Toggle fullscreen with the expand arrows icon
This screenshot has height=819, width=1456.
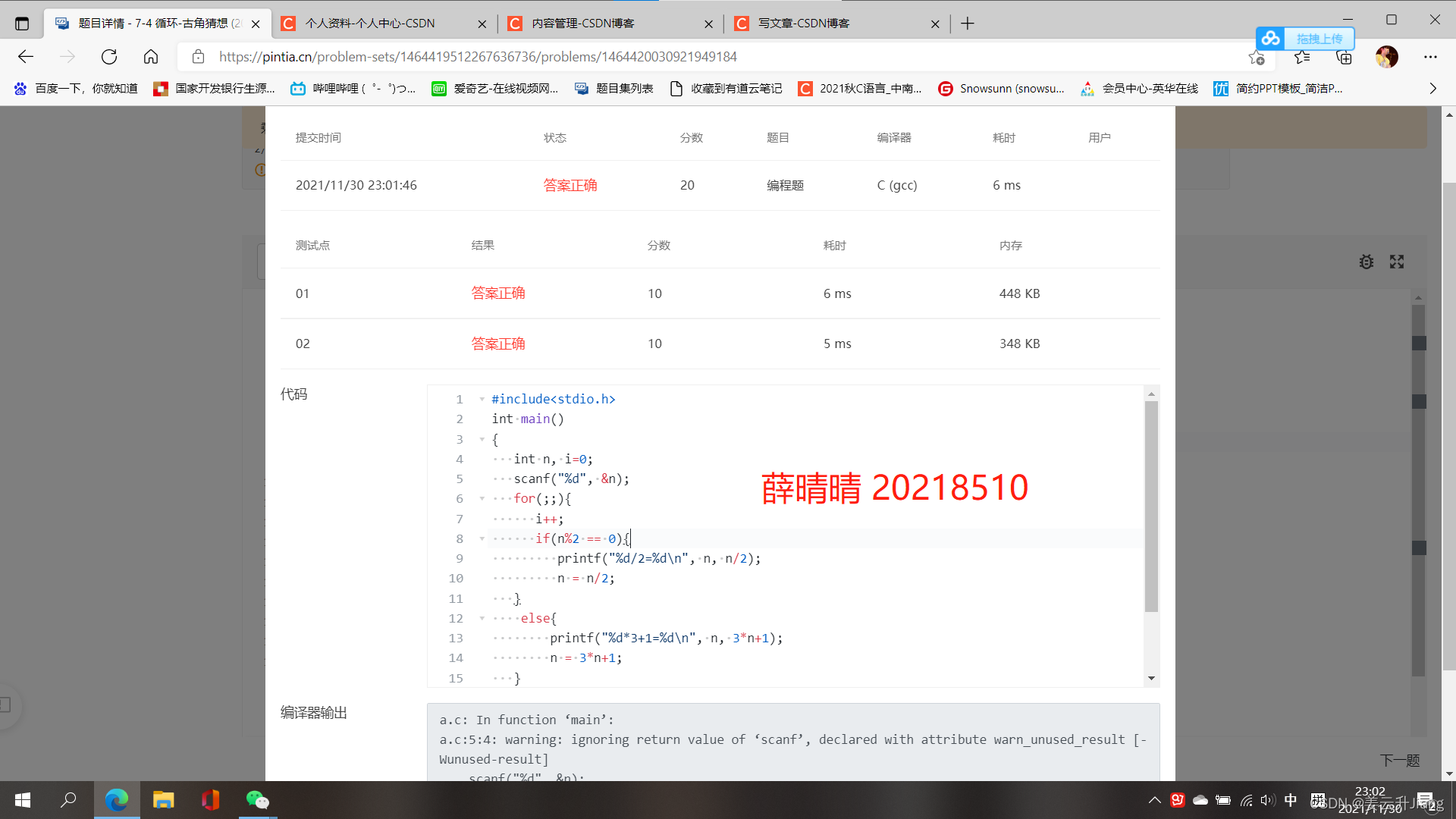[x=1397, y=262]
